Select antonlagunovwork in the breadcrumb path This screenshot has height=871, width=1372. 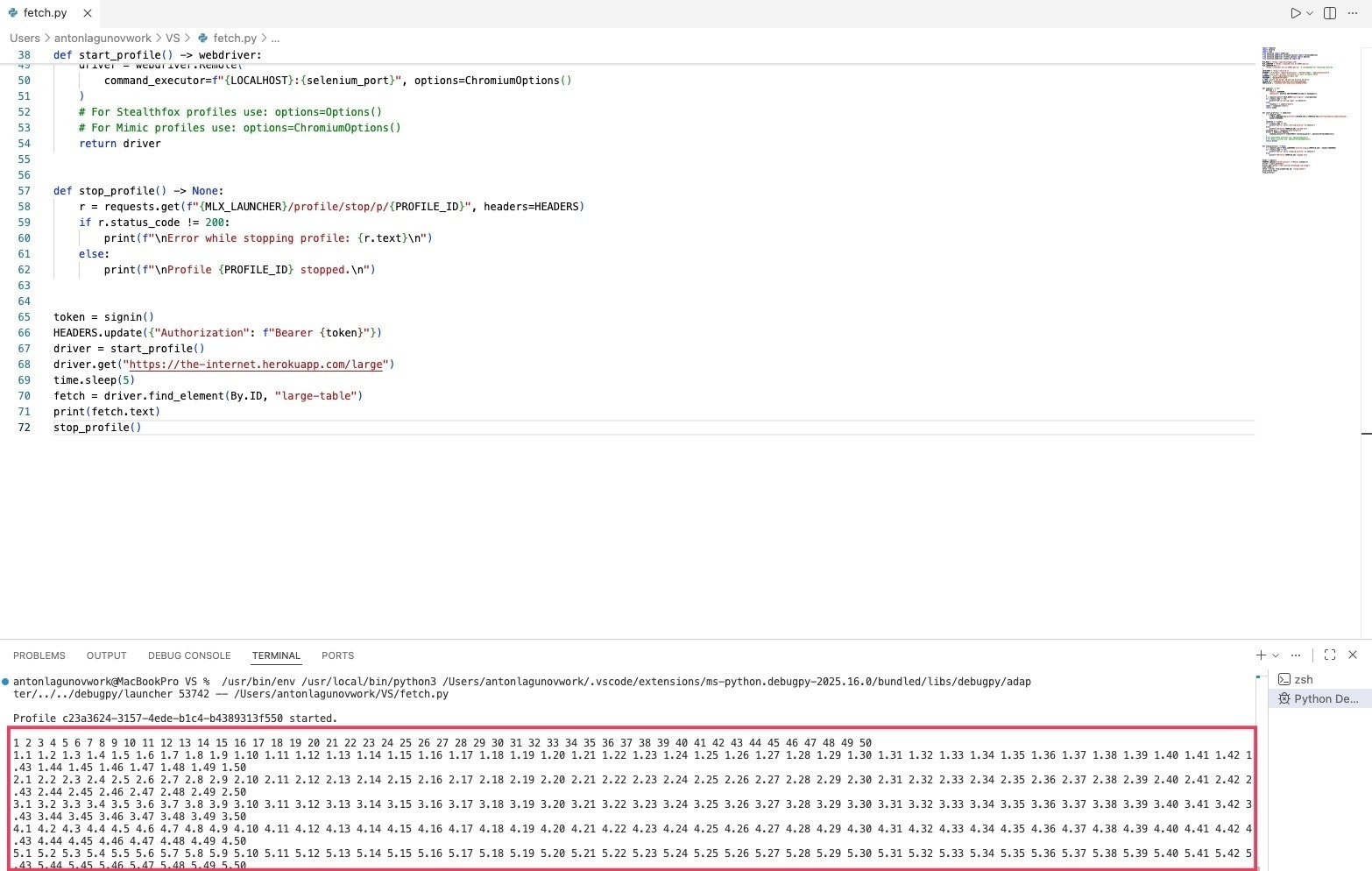(x=103, y=38)
